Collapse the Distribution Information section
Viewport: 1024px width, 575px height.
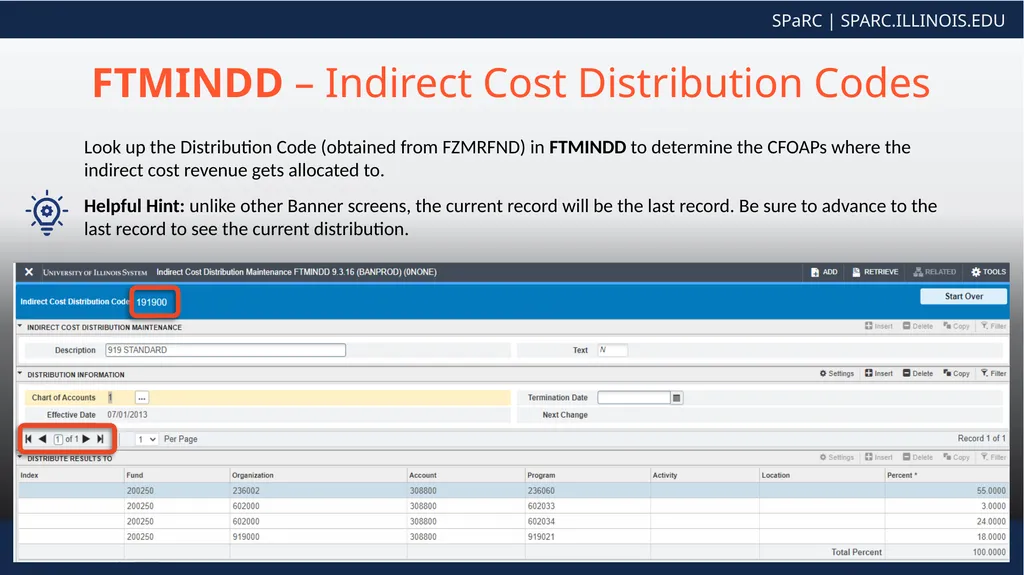click(x=20, y=374)
